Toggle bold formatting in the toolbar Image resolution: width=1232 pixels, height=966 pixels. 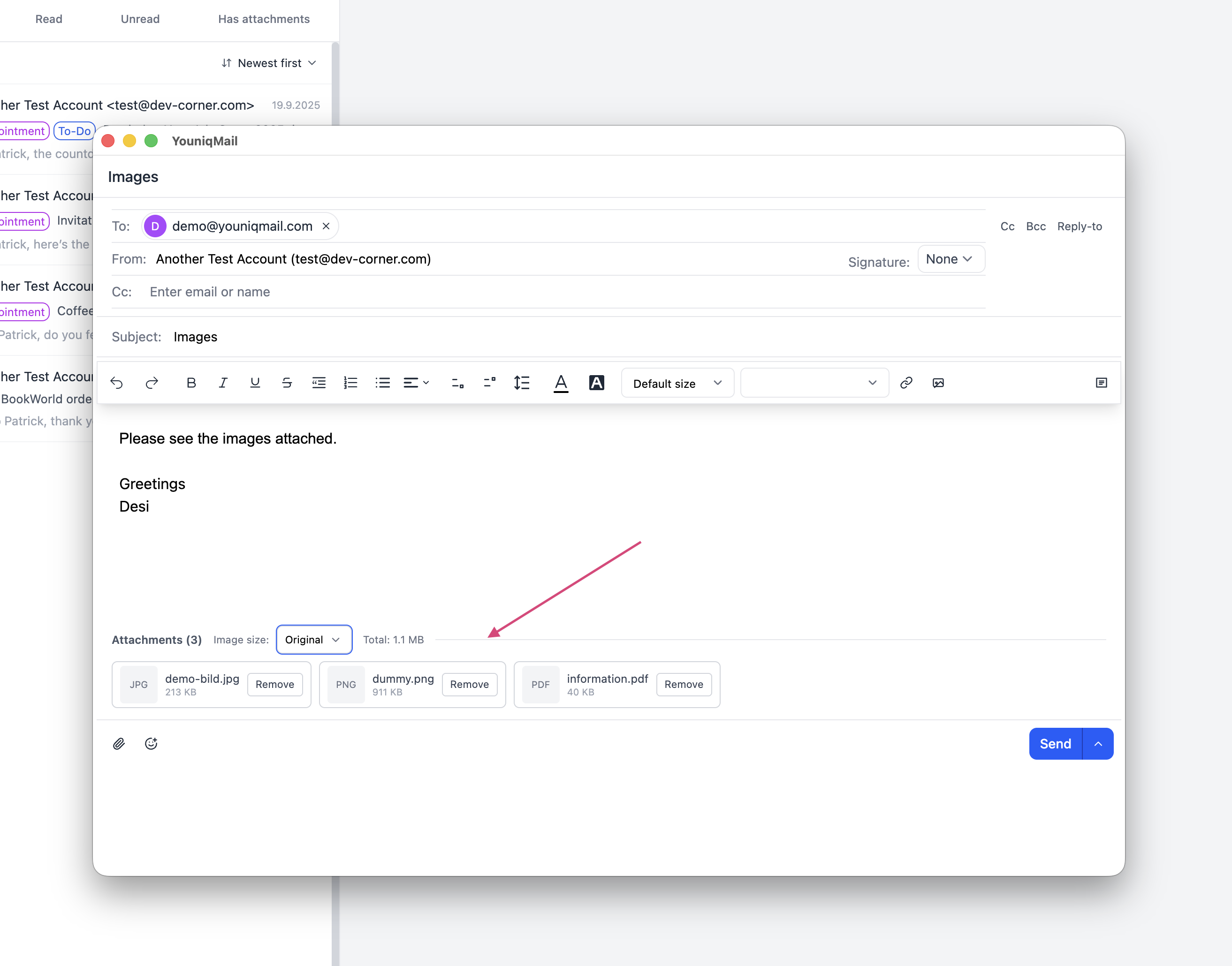[191, 383]
